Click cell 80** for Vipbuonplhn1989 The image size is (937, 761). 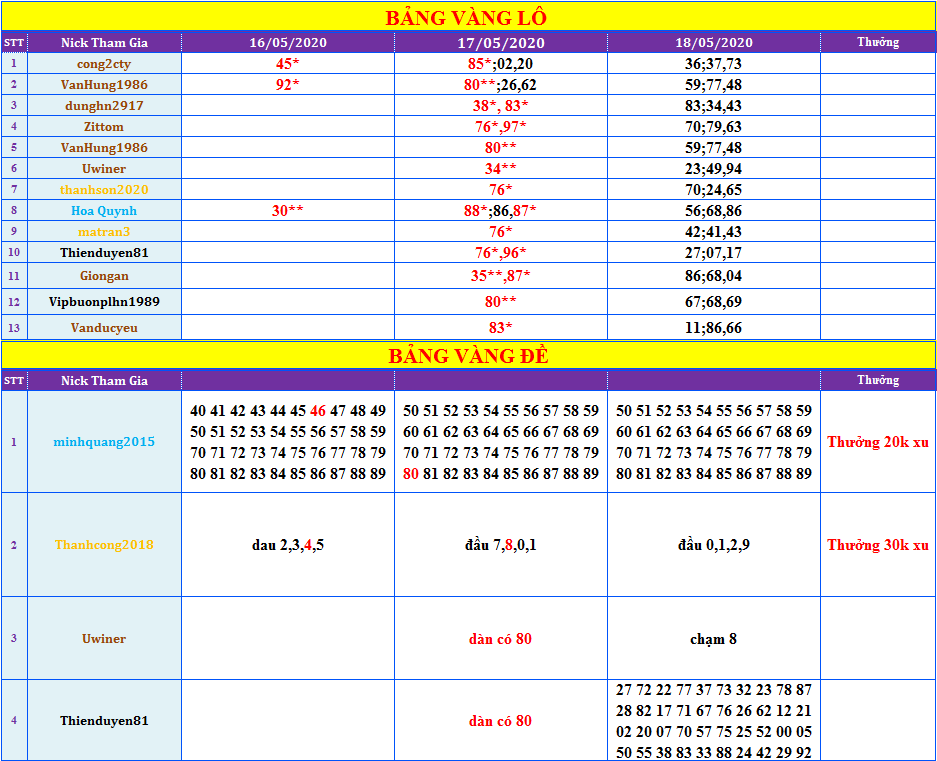click(x=500, y=301)
